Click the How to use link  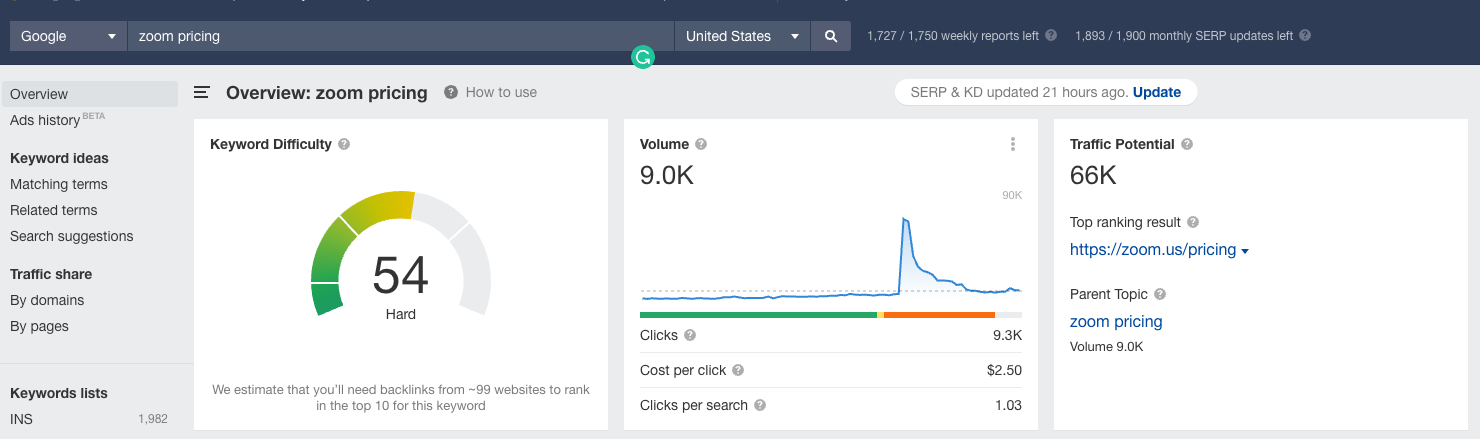click(x=501, y=92)
